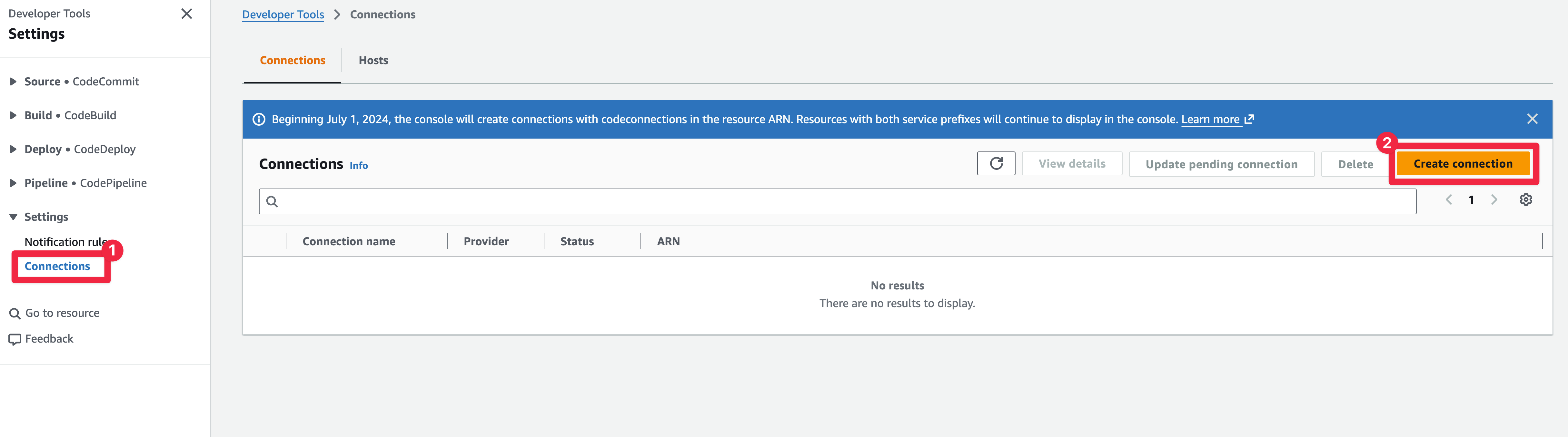Focus the connections search field
This screenshot has height=437, width=1568.
coord(837,201)
